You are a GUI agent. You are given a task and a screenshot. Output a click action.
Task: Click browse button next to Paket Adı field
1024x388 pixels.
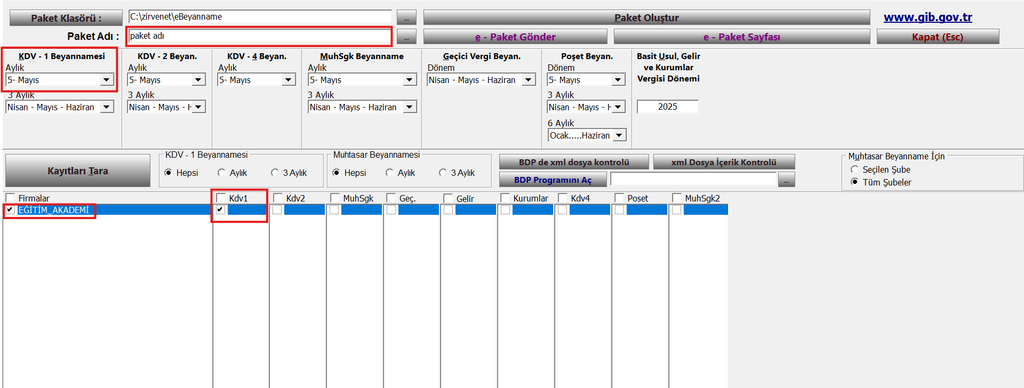406,36
